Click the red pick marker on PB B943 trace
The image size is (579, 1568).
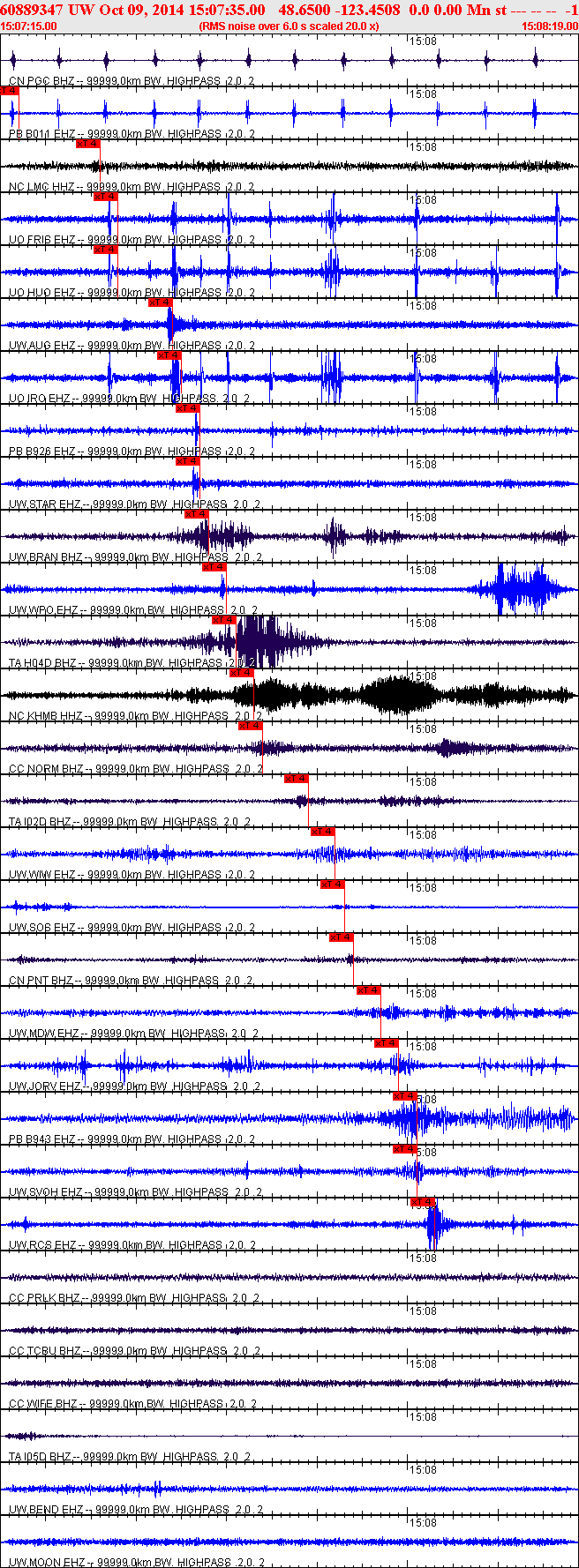point(405,1096)
